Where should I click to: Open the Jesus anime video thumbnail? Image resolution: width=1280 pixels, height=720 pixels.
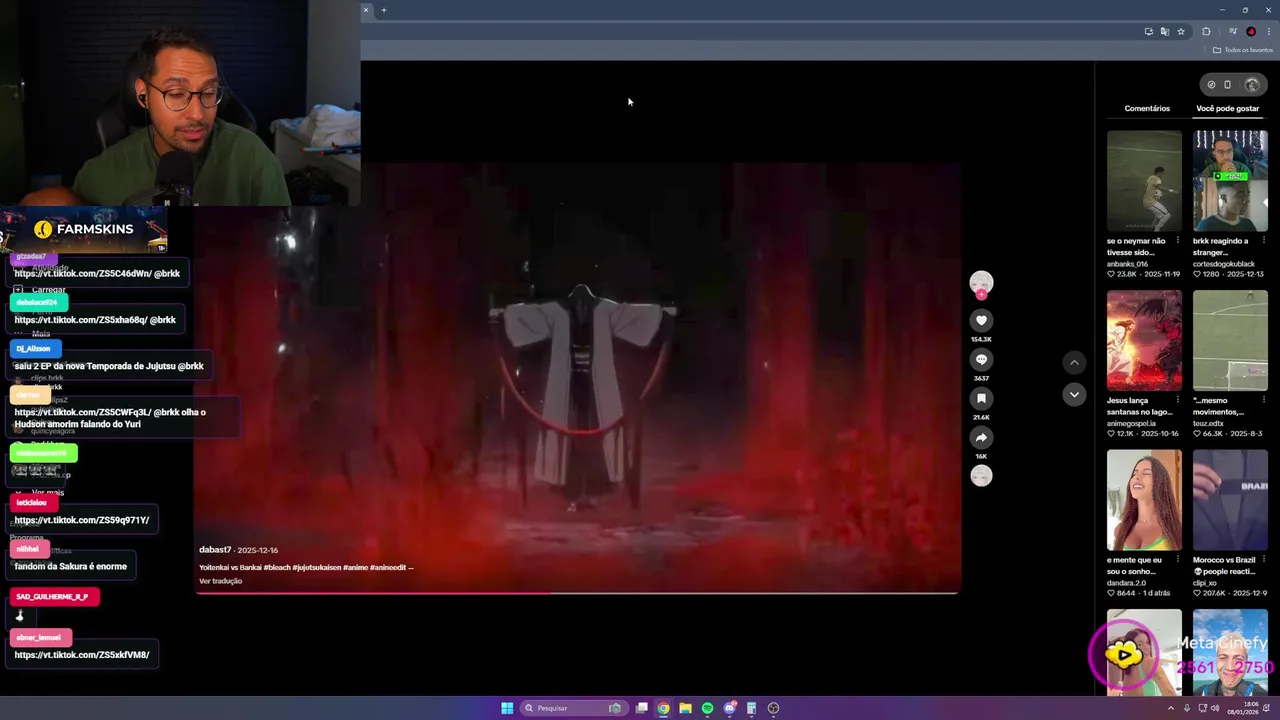[1144, 340]
